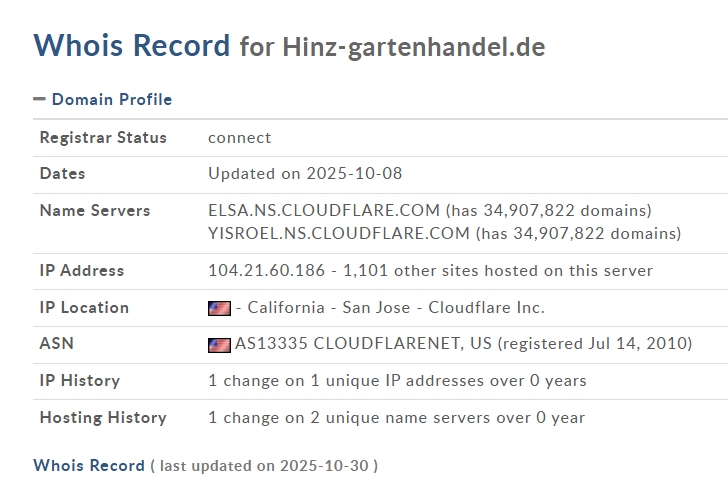
Task: Click the US flag icon in IP Location row
Action: (219, 308)
